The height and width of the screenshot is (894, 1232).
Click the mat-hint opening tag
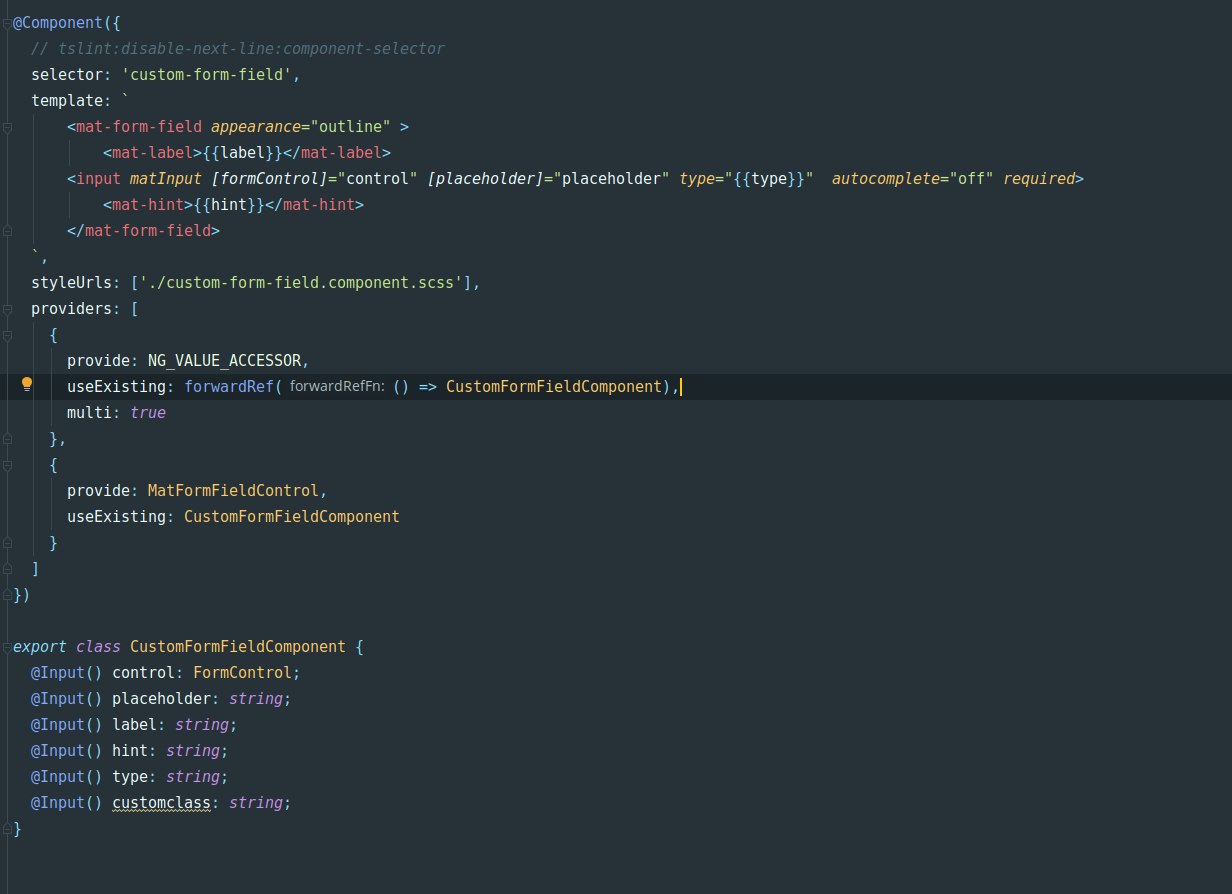click(141, 205)
